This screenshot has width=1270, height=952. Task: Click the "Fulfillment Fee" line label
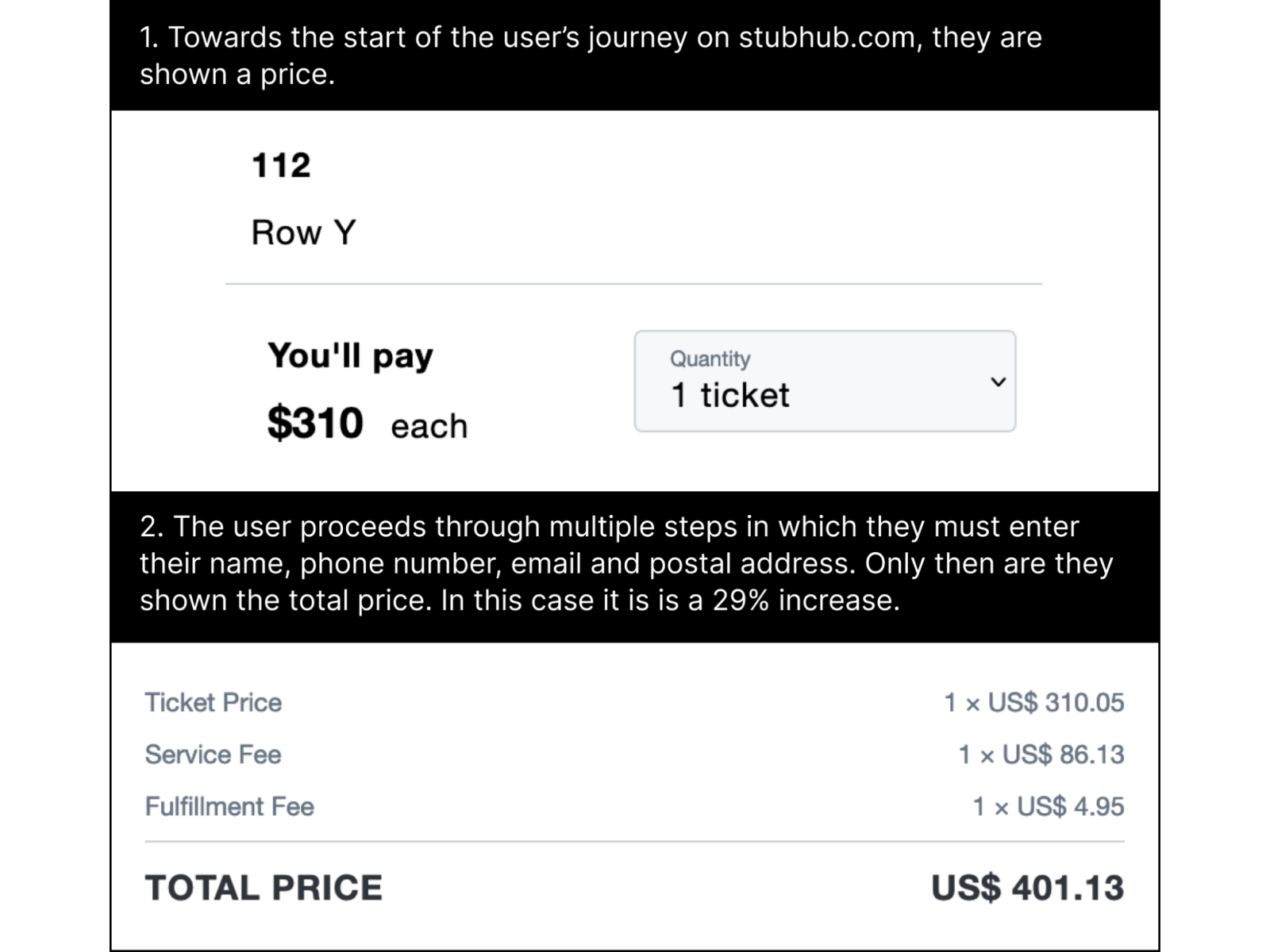229,806
